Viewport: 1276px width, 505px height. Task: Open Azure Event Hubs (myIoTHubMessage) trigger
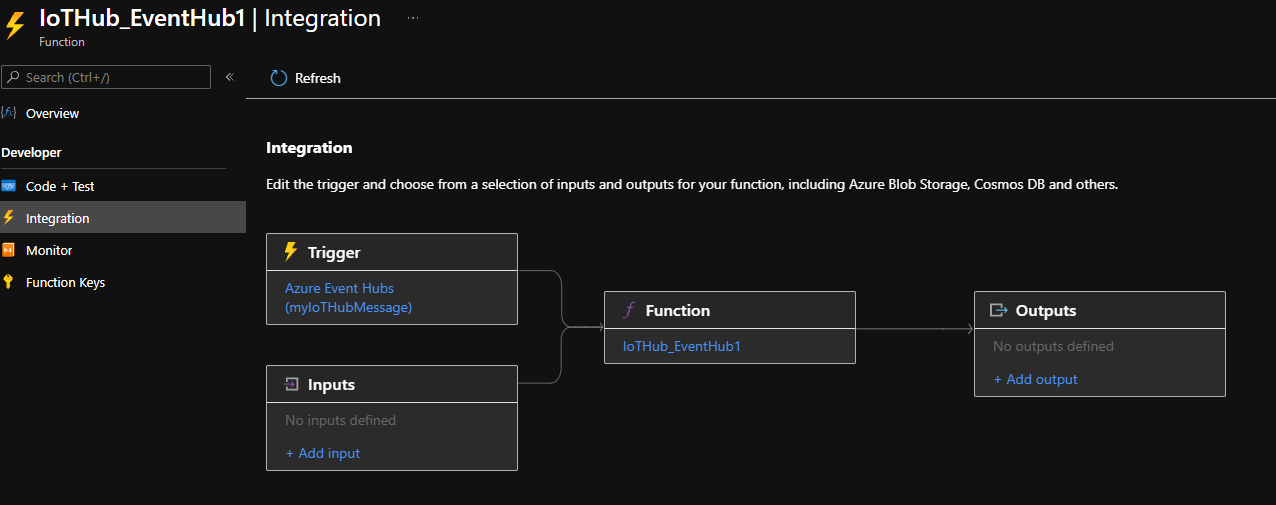coord(348,298)
